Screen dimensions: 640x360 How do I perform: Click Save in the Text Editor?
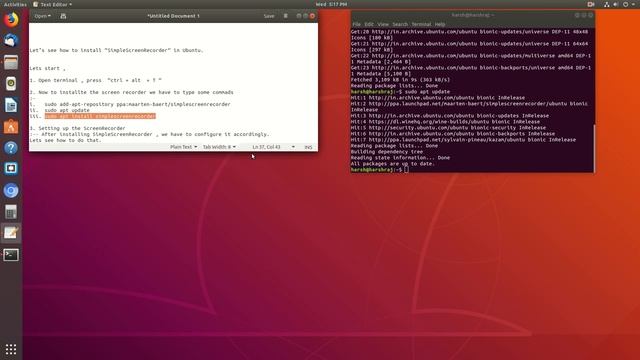[x=269, y=16]
